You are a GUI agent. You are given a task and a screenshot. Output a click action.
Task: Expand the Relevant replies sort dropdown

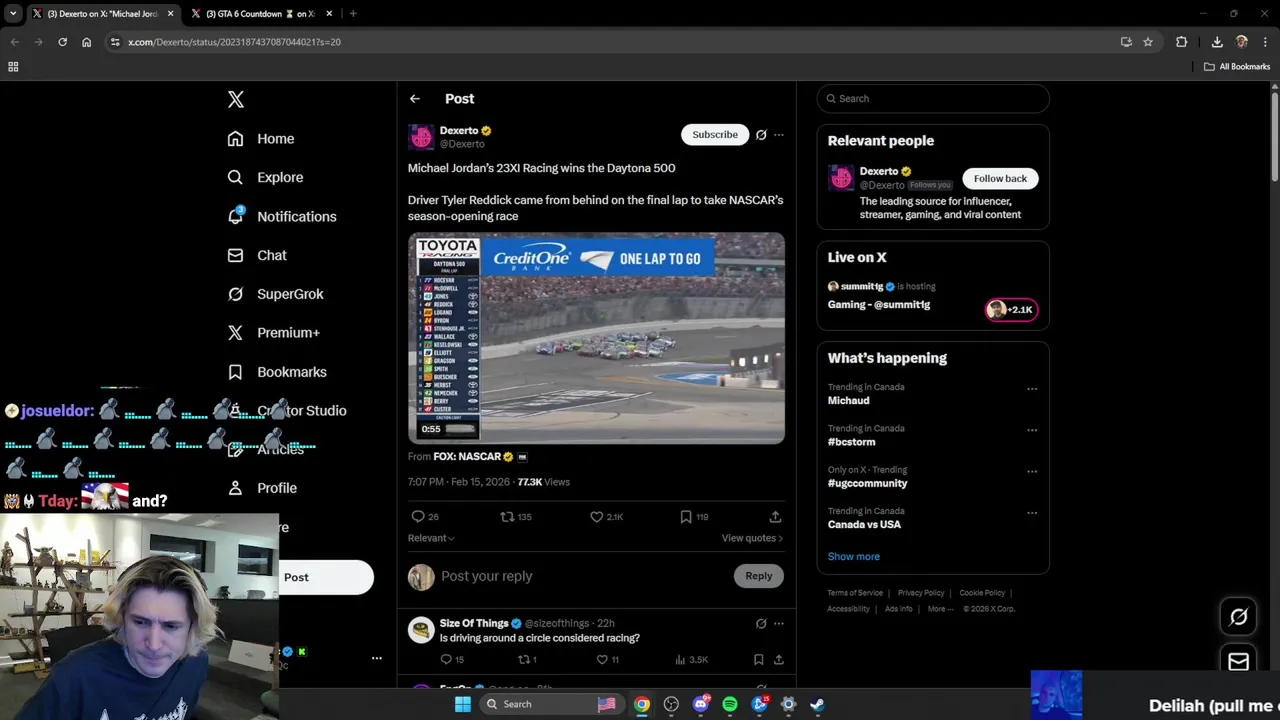(431, 538)
